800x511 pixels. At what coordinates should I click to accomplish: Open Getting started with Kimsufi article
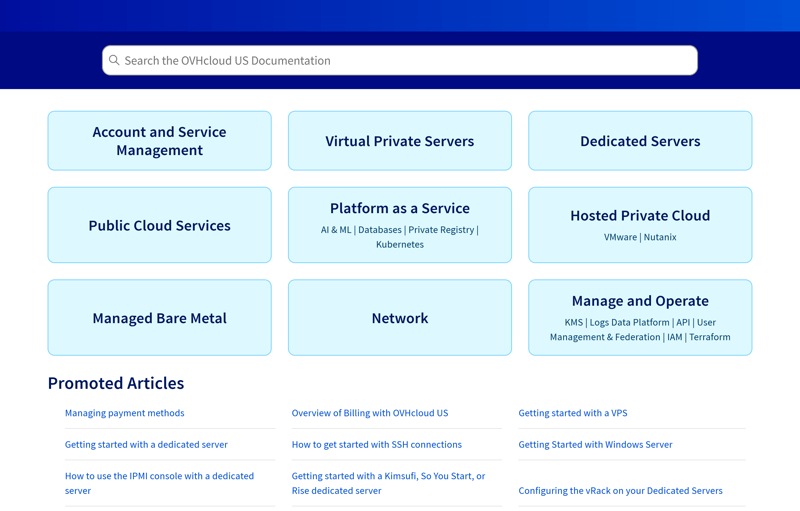coord(388,483)
